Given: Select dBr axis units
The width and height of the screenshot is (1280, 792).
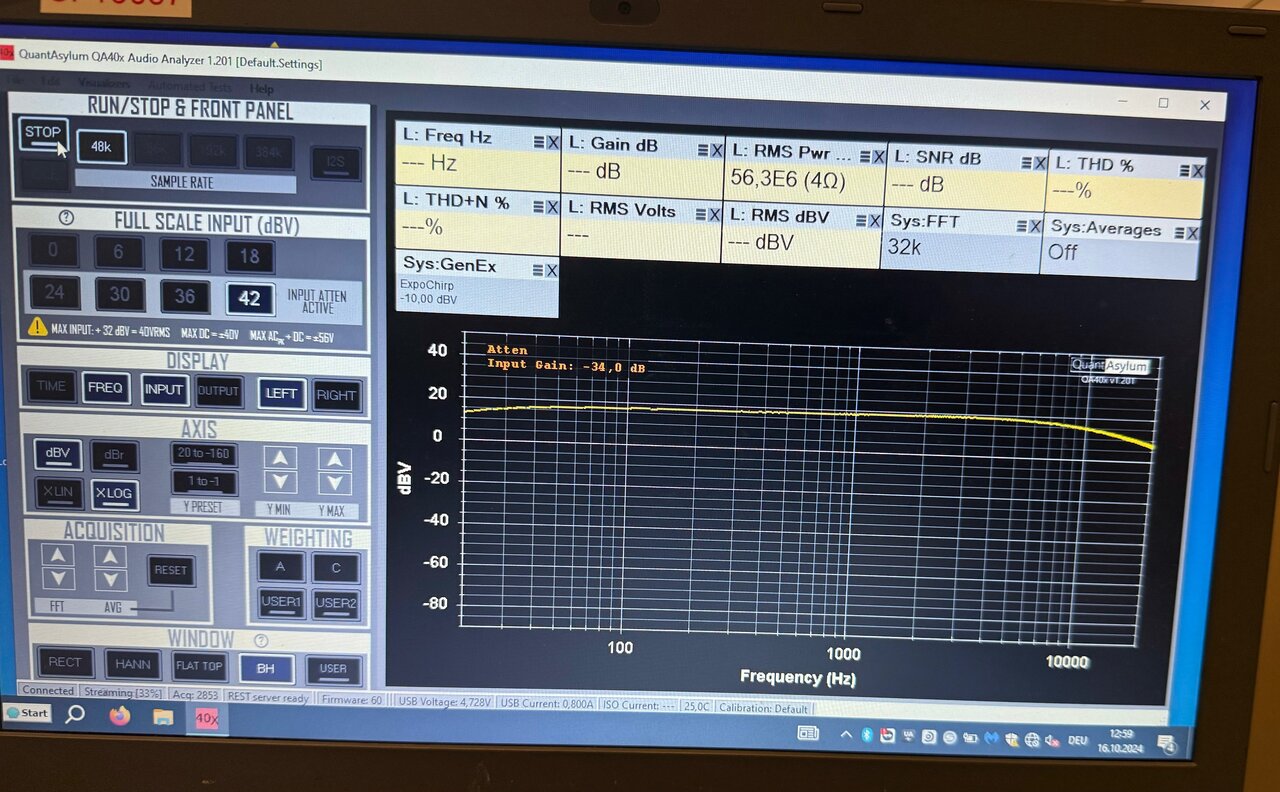Looking at the screenshot, I should click(x=115, y=456).
